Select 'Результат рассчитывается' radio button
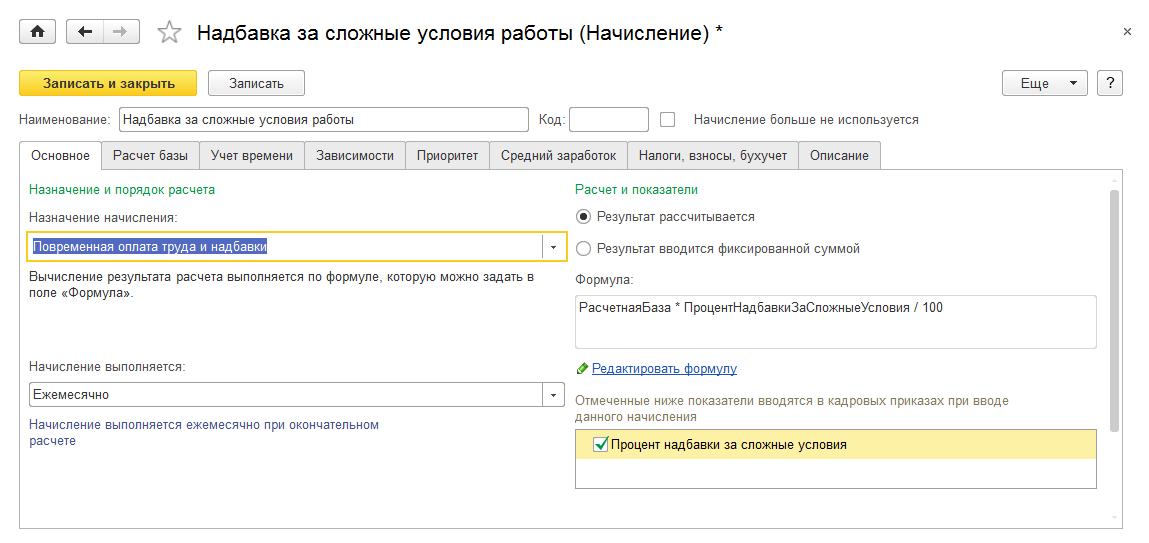The image size is (1149, 543). (x=584, y=216)
